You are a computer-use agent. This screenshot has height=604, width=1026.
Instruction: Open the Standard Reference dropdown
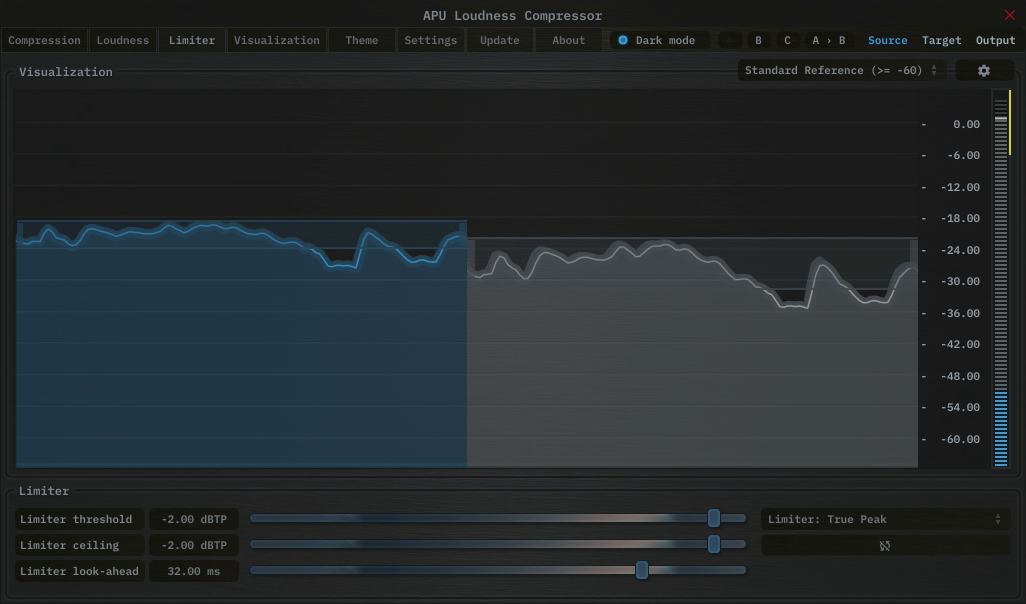pos(840,70)
